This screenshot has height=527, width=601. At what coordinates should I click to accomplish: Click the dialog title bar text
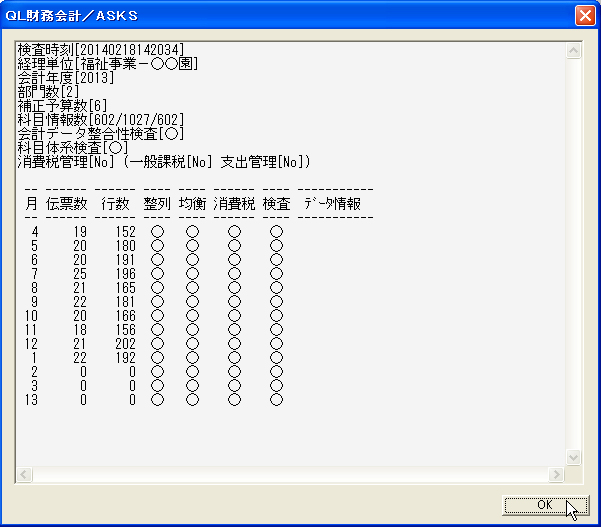click(x=72, y=16)
